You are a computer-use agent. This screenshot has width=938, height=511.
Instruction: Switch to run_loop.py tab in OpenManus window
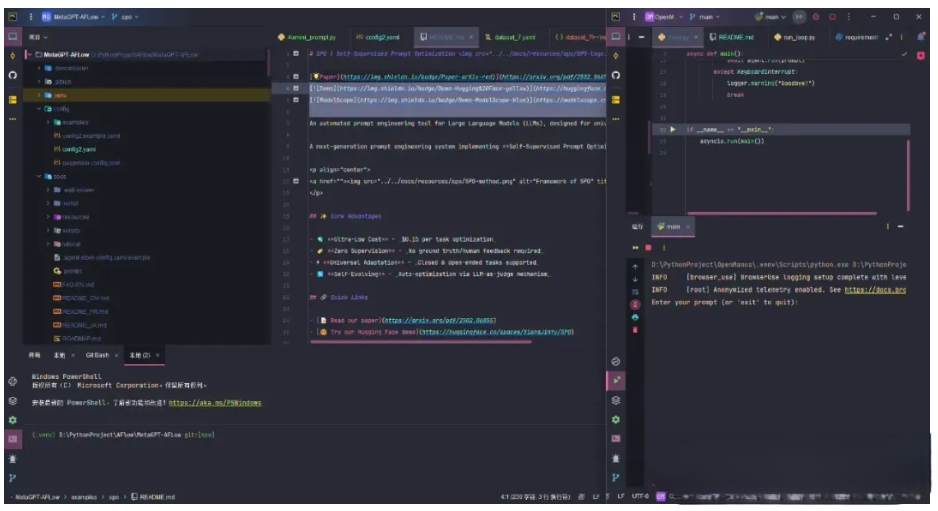tap(794, 37)
